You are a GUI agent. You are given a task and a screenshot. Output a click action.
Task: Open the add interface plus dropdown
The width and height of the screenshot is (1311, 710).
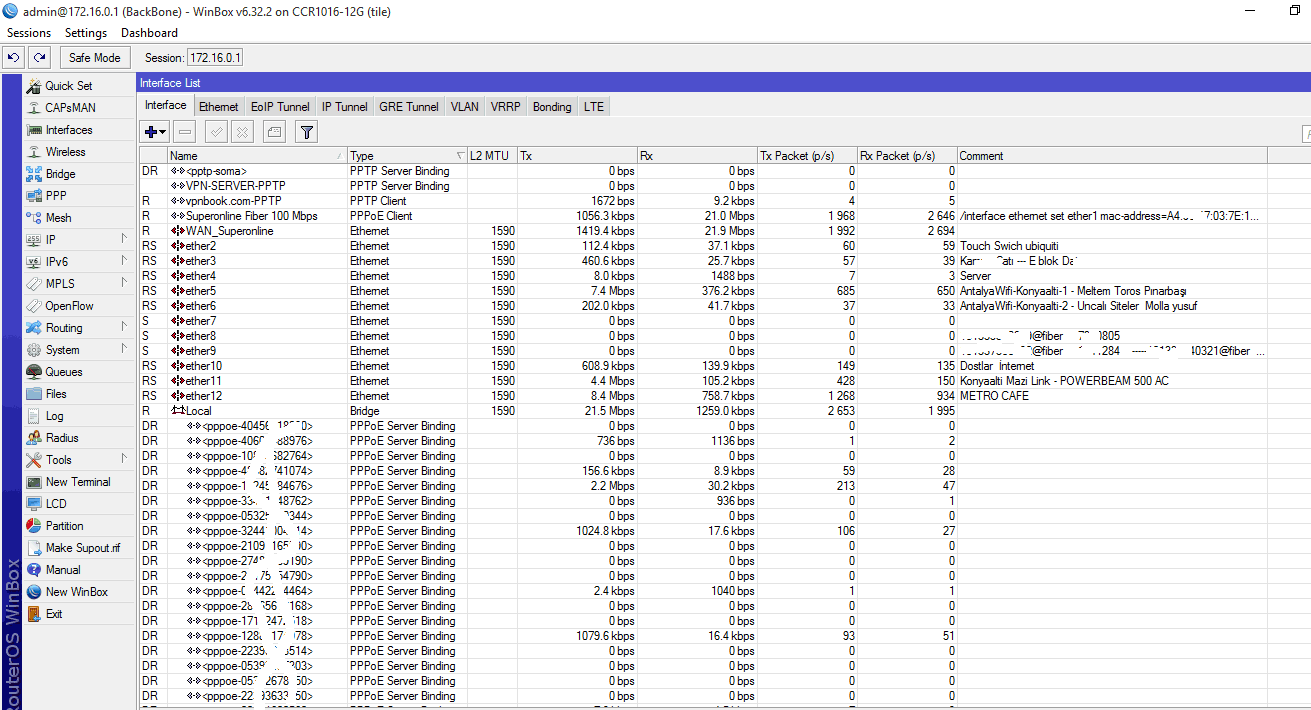155,131
